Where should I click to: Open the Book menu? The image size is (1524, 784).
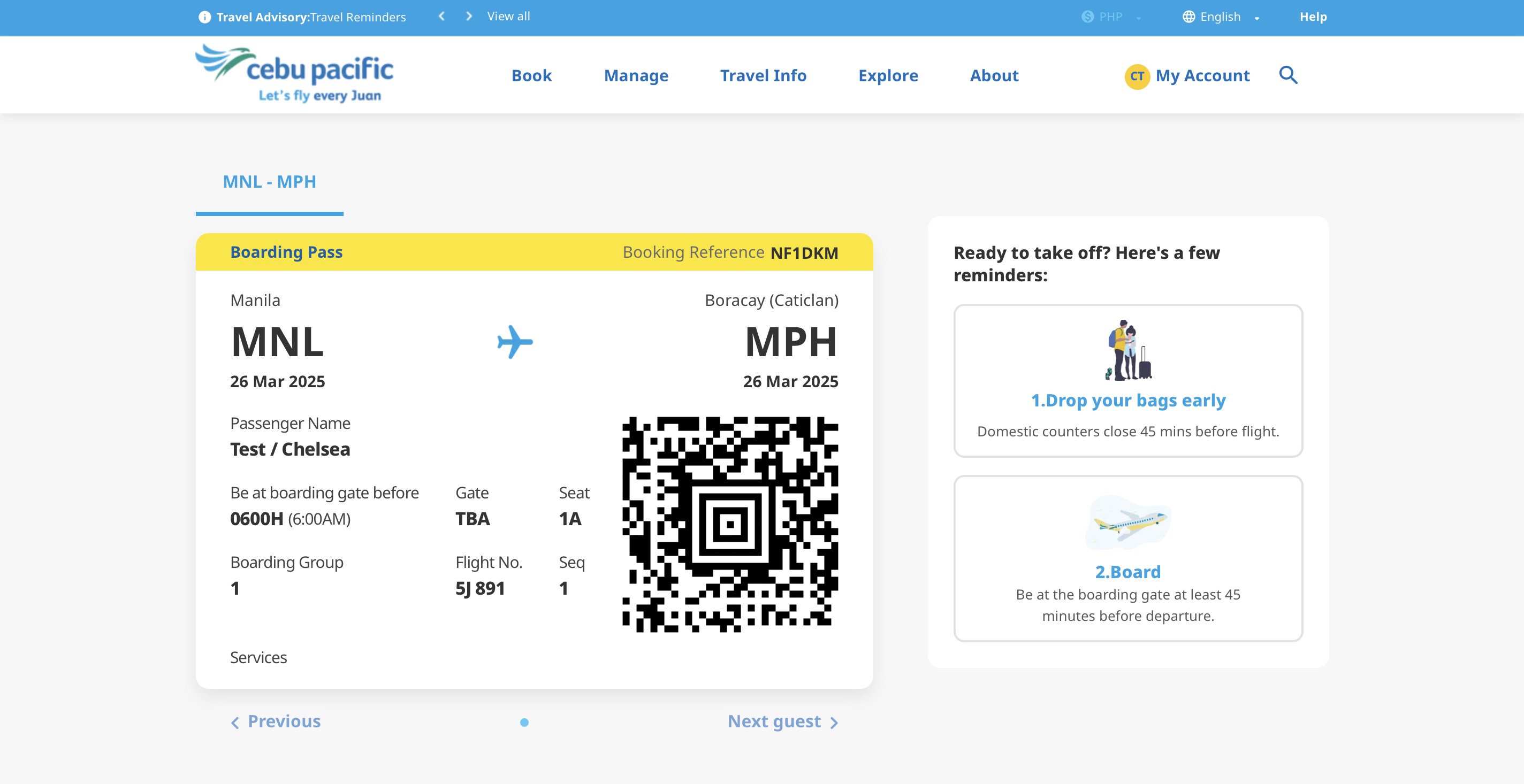531,76
